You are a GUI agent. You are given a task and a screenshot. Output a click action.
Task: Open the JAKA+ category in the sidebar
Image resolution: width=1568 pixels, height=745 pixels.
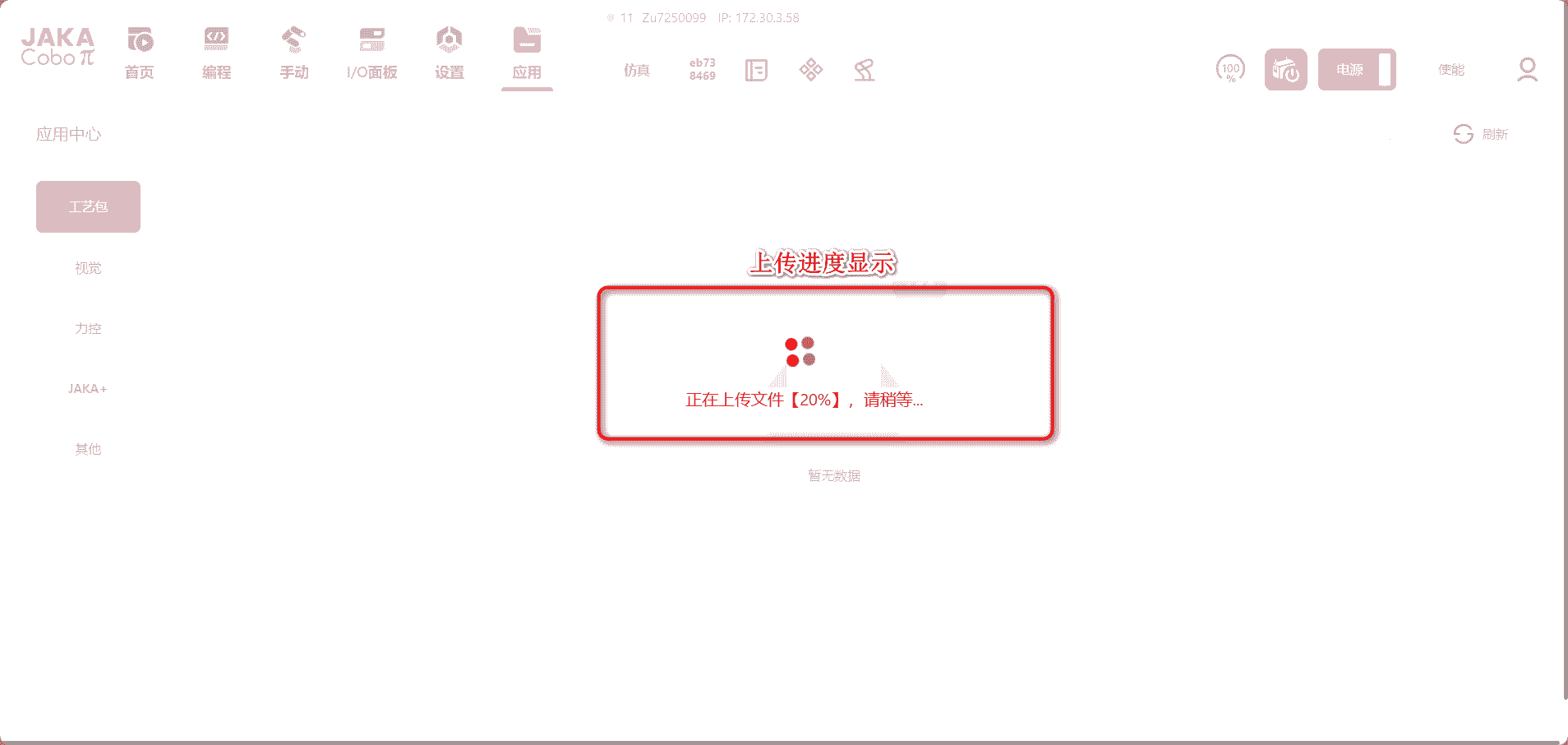click(88, 388)
